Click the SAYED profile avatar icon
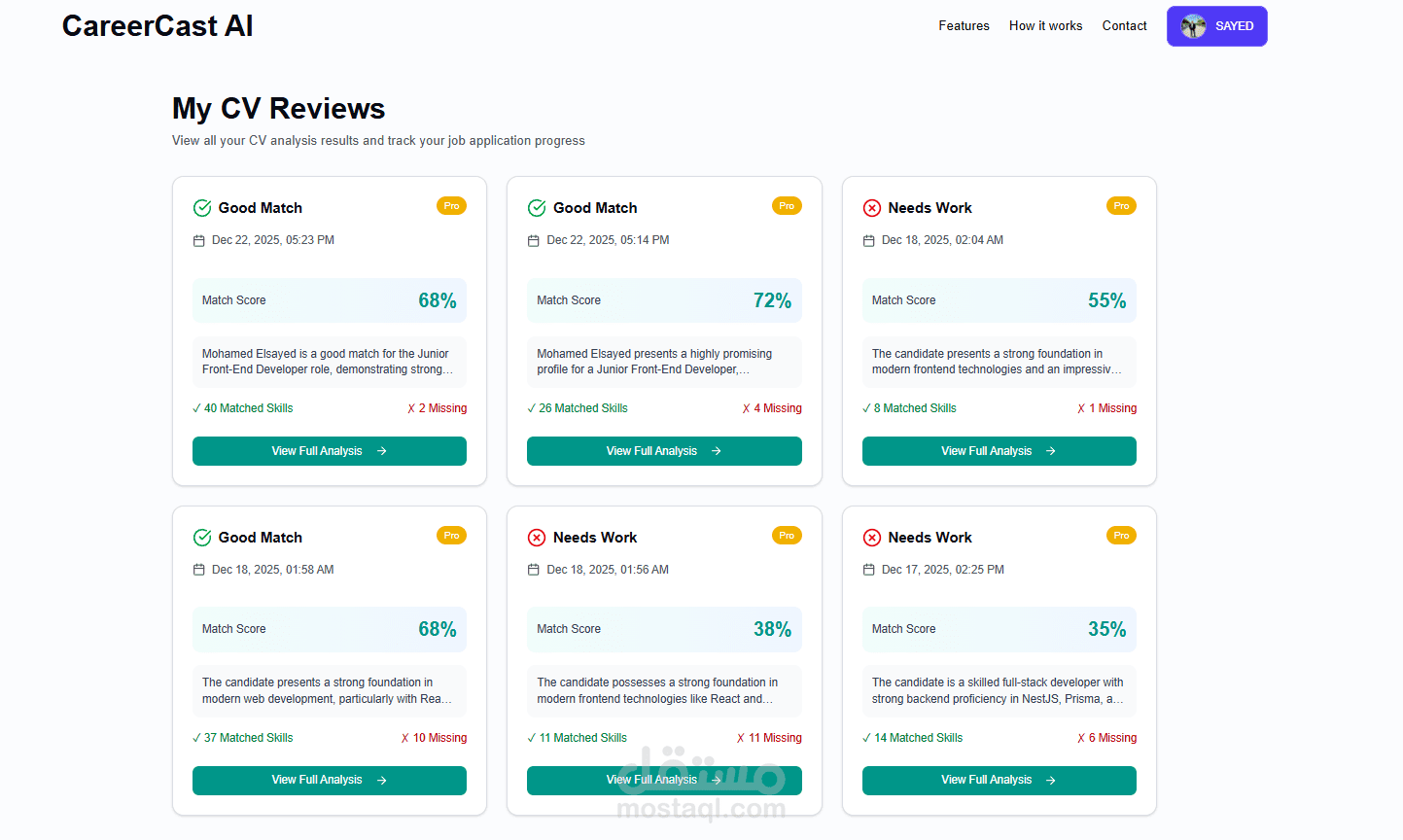The image size is (1403, 840). [x=1193, y=26]
